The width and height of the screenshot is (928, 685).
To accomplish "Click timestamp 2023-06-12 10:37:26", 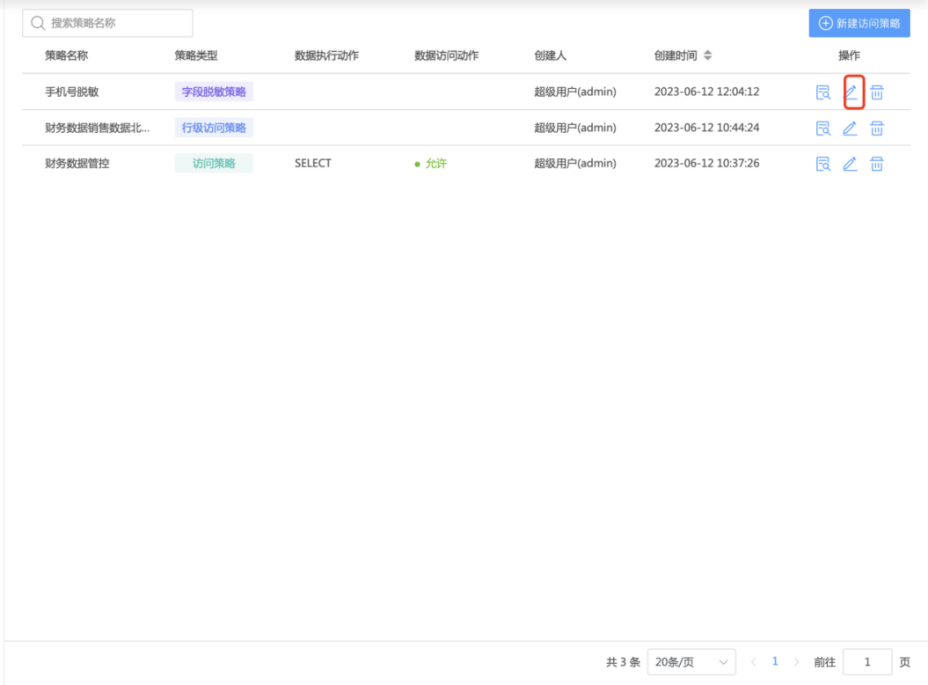I will tap(707, 163).
